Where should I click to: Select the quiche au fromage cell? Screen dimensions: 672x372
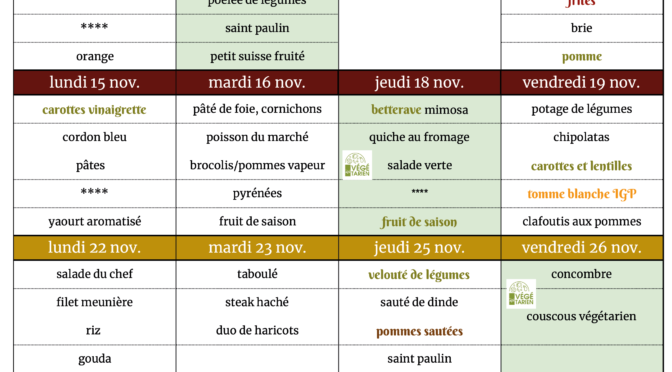(420, 137)
